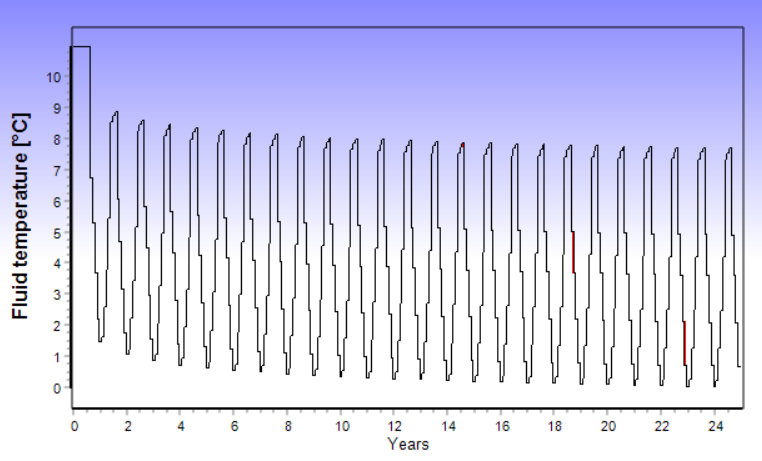Click the '22' tick label on Years axis
The image size is (762, 461).
661,426
